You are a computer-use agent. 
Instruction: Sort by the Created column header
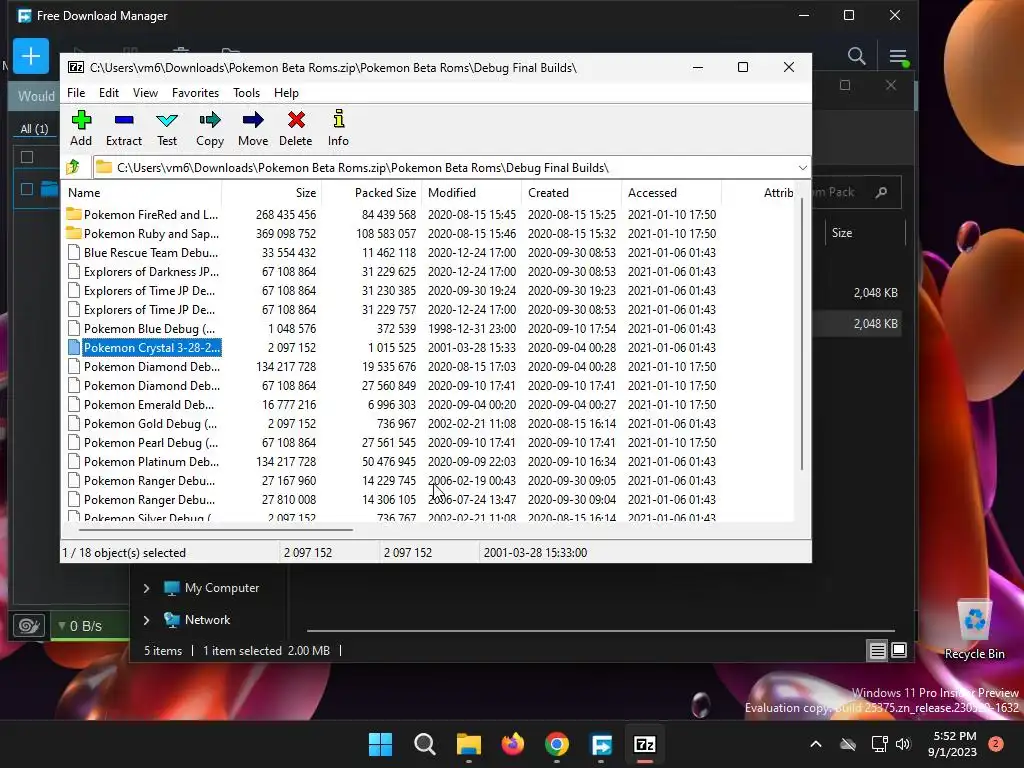point(571,193)
